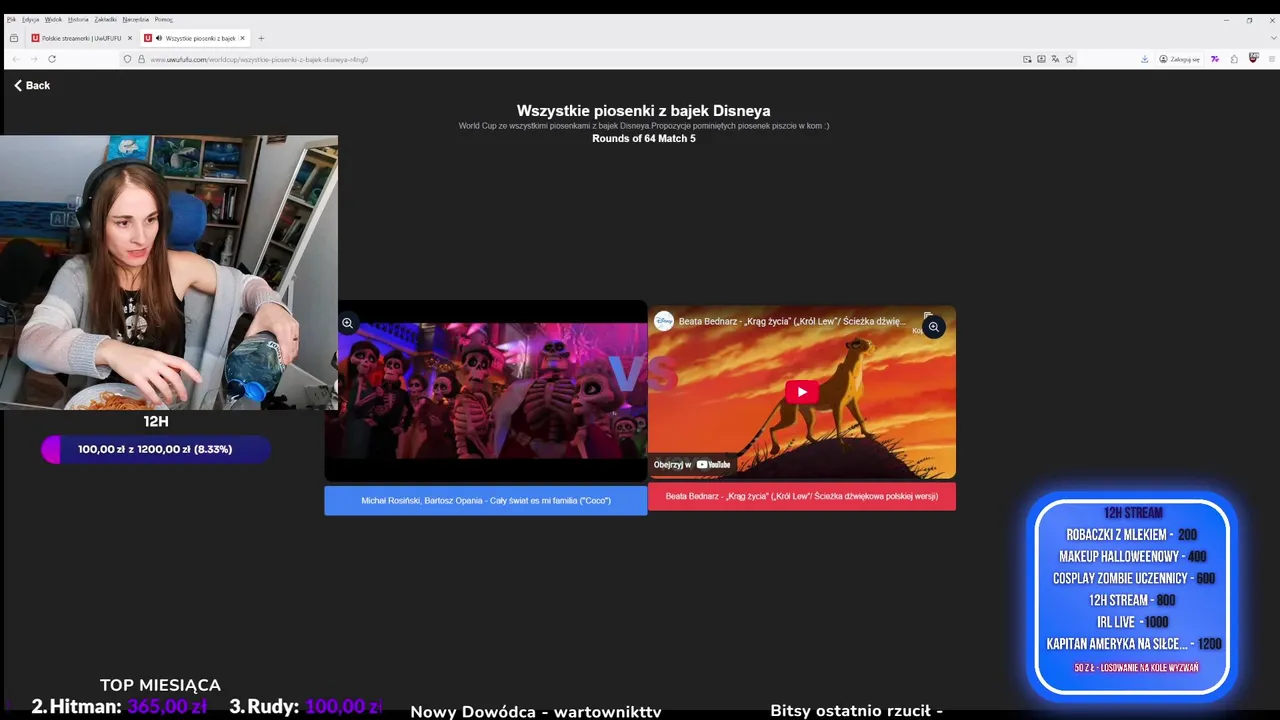This screenshot has height=720, width=1280.
Task: Open the Beata Bednarz video title link
Action: click(791, 321)
